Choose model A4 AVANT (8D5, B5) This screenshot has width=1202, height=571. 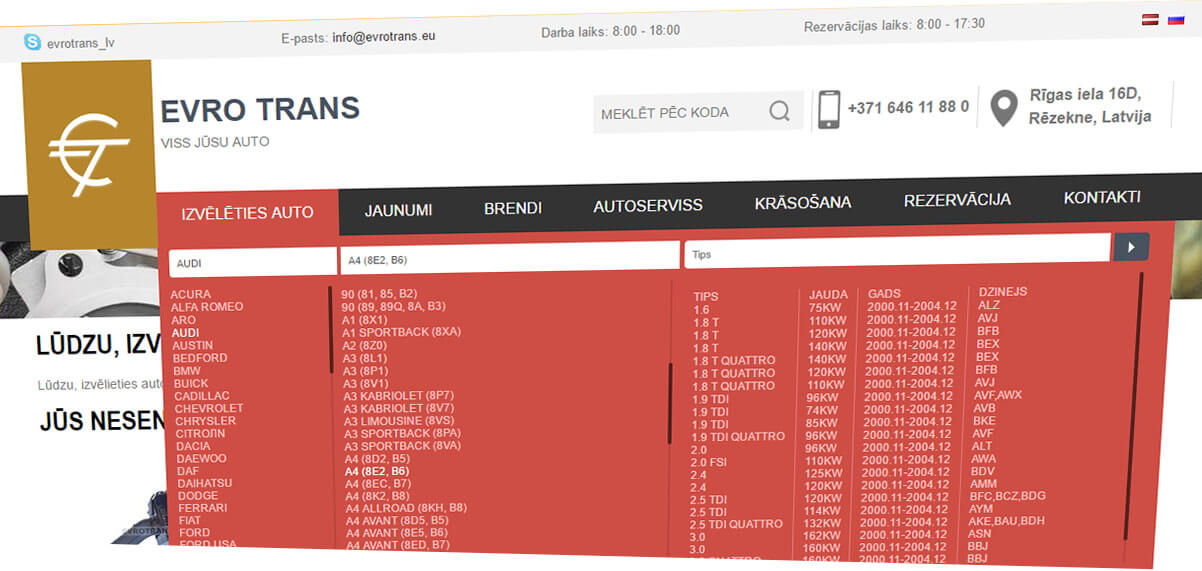pos(398,521)
